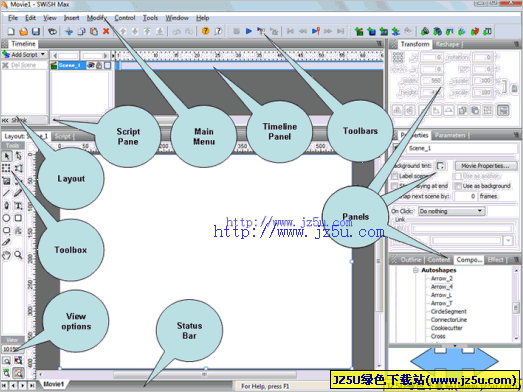Click the orange Help question mark icon
Screen dimensions: 523x392
pos(205,31)
